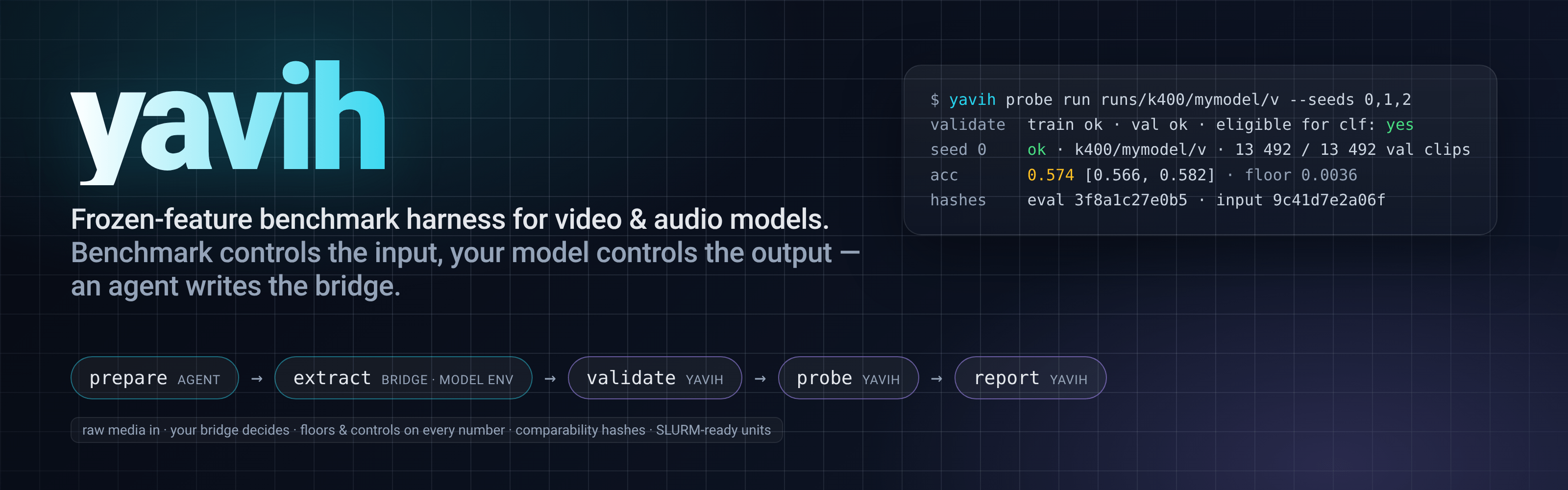The image size is (1568, 490).
Task: Click the text 'an agent writes the bridge.'
Action: tap(236, 286)
